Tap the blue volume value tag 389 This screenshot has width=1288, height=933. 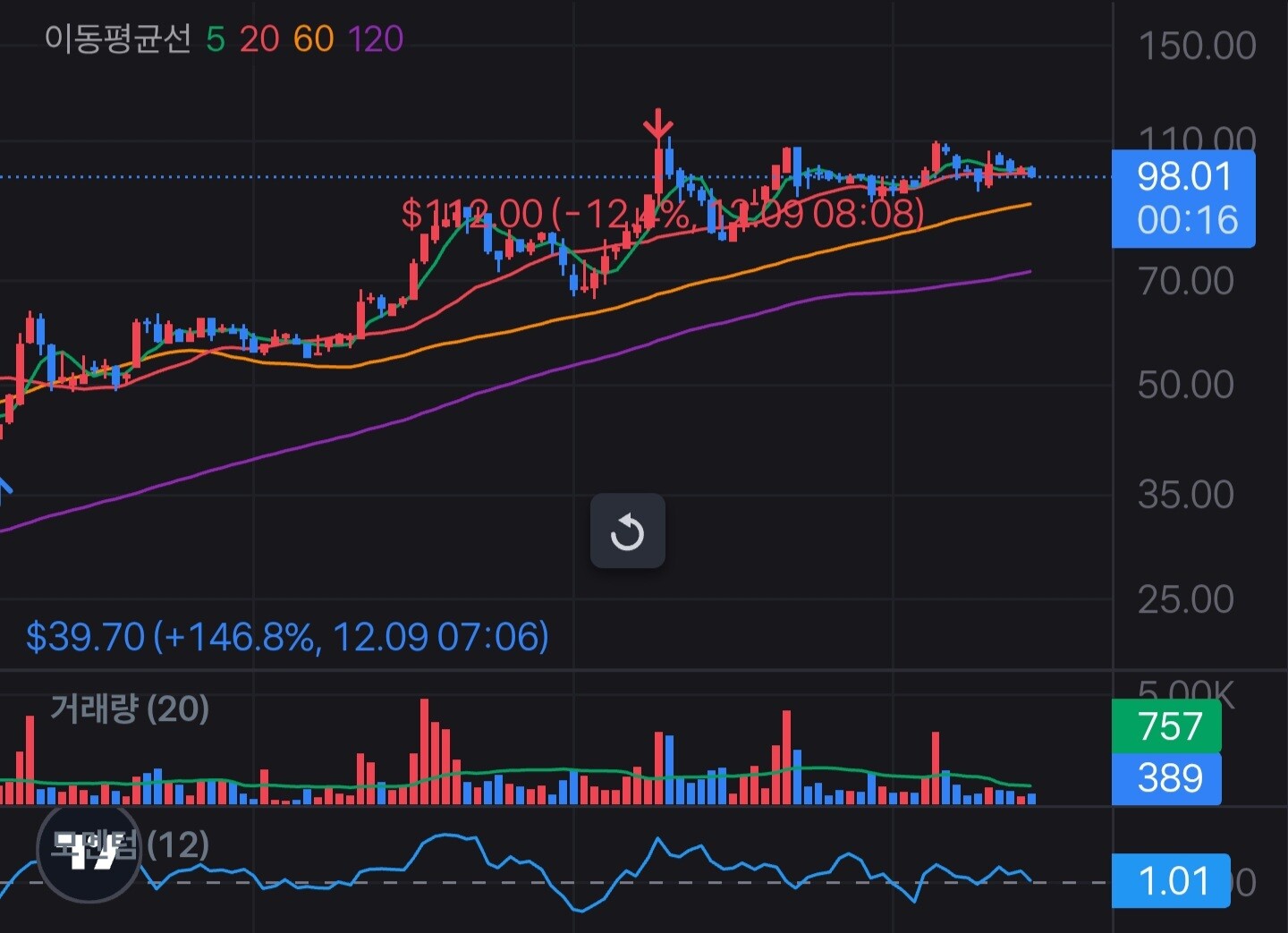1166,778
